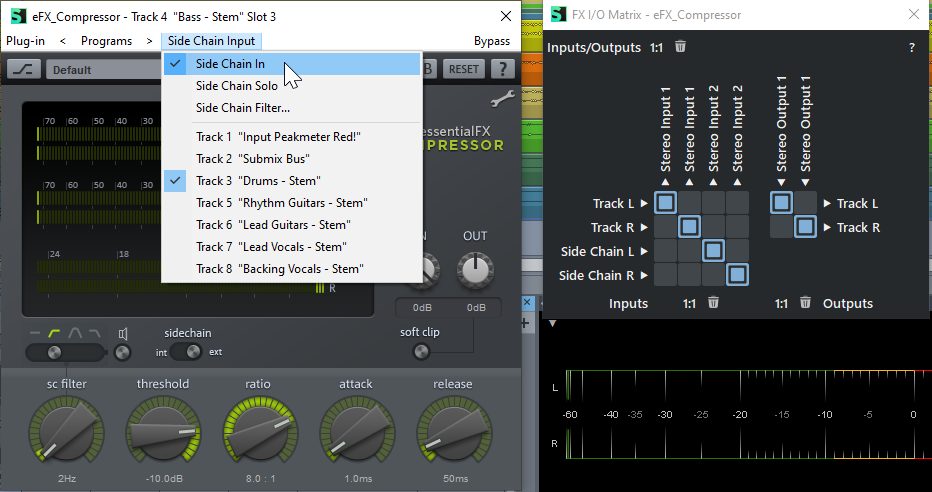The image size is (932, 492).
Task: Click the release knob
Action: 452,432
